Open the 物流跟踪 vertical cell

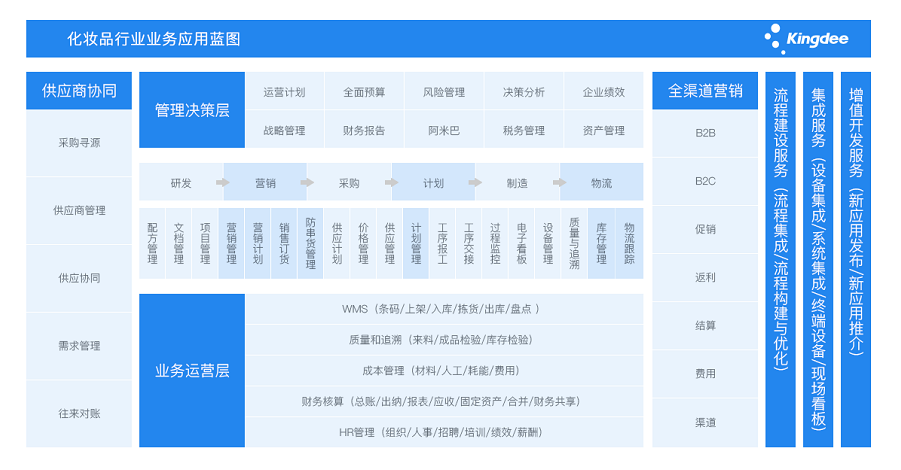pyautogui.click(x=629, y=244)
